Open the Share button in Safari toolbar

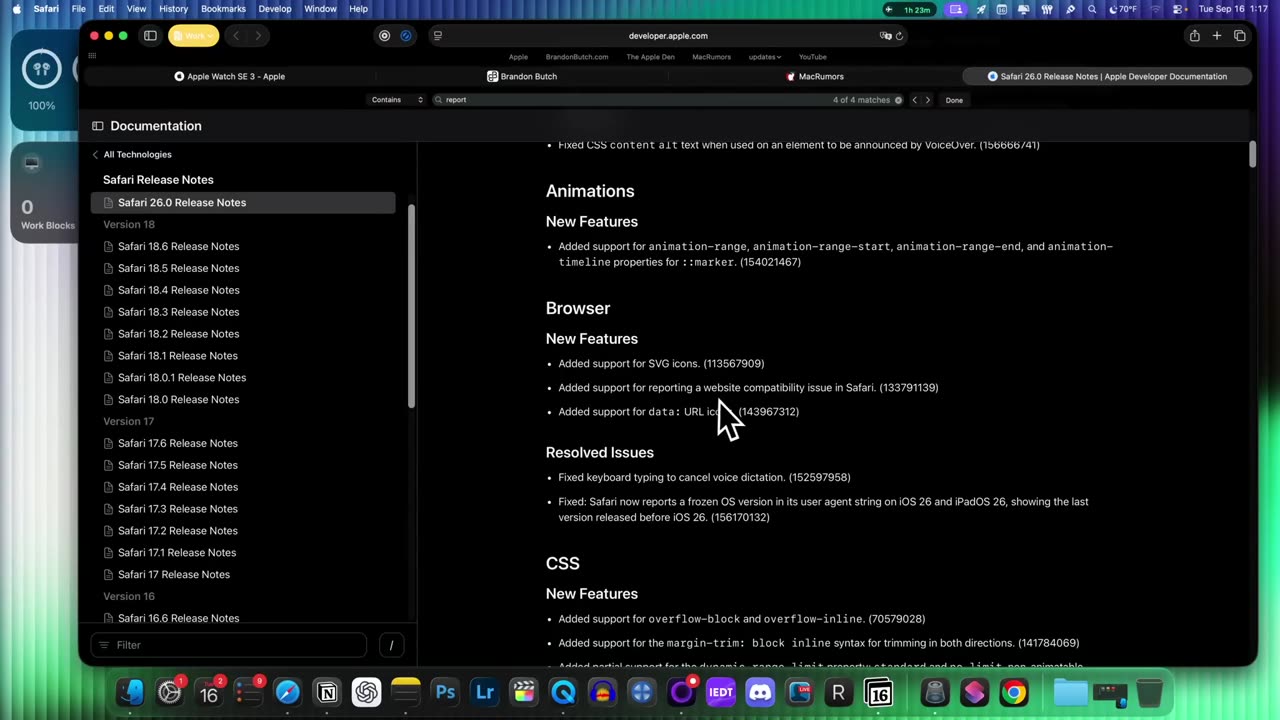click(1194, 36)
